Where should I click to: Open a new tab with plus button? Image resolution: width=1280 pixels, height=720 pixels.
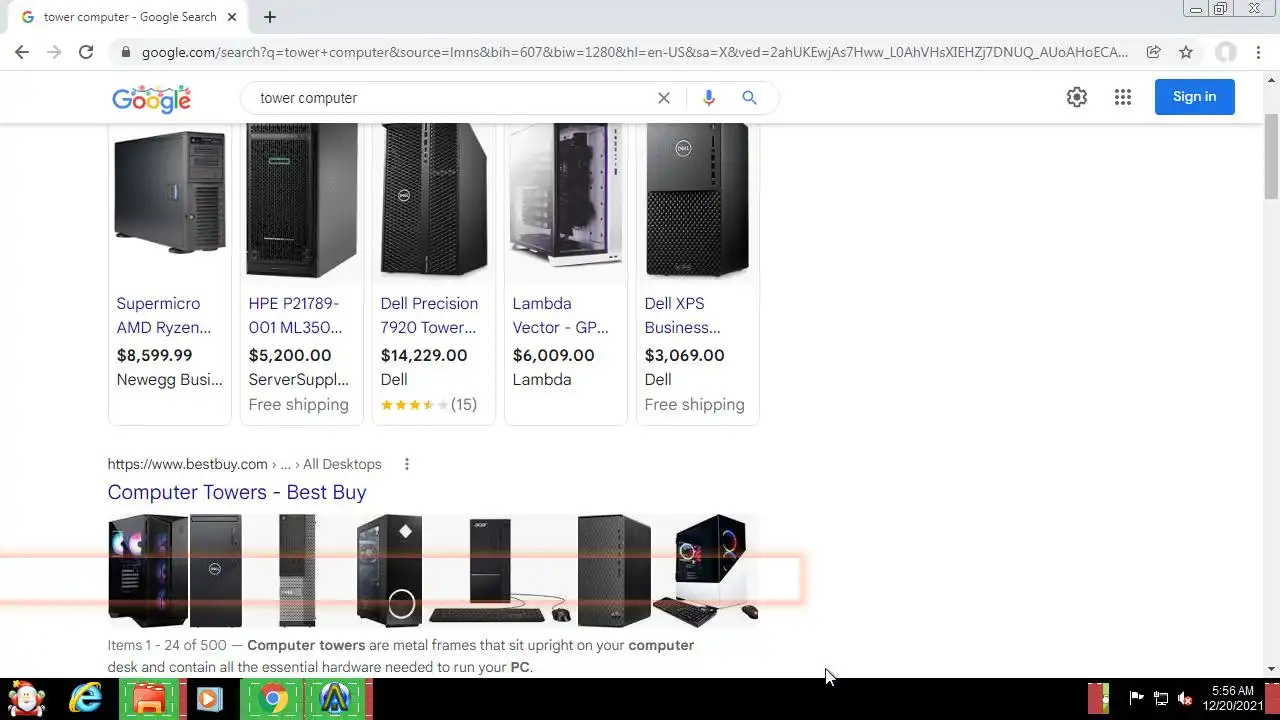(x=270, y=17)
